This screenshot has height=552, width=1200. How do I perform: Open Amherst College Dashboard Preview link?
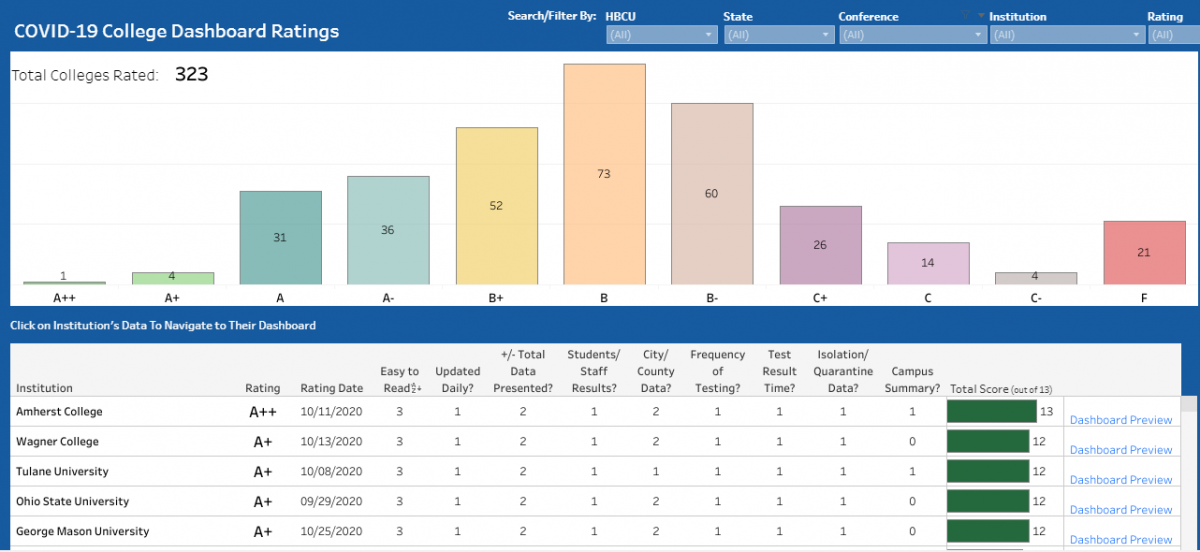pyautogui.click(x=1121, y=420)
